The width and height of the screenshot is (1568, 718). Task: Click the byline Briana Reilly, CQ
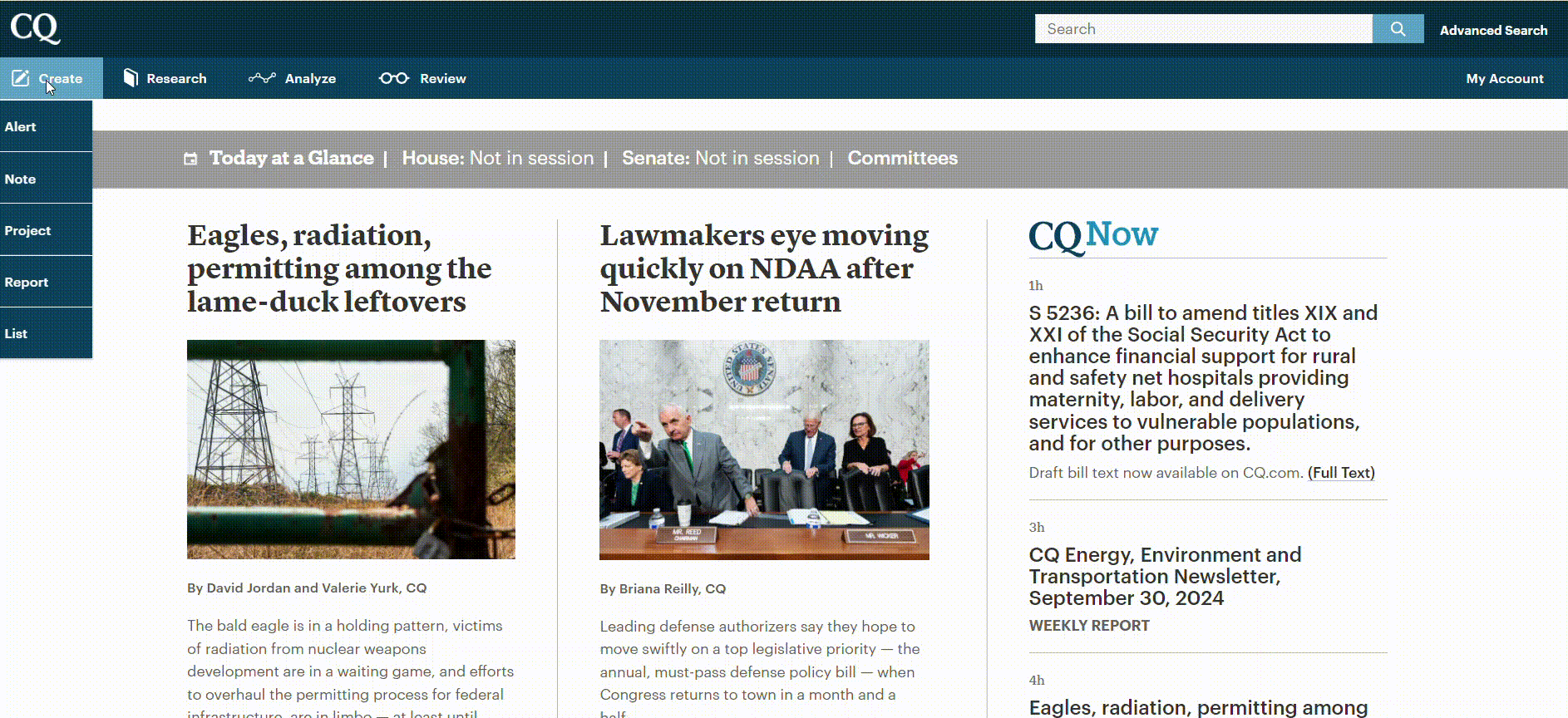[x=663, y=588]
